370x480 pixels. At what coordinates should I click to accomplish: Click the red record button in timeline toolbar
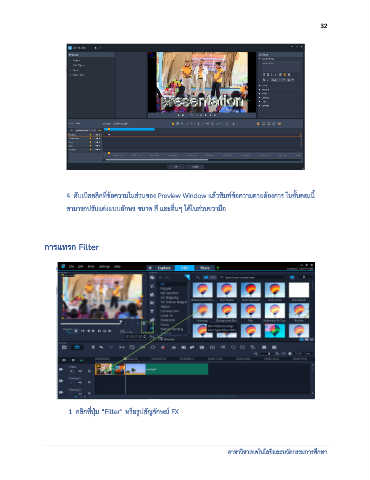click(163, 347)
